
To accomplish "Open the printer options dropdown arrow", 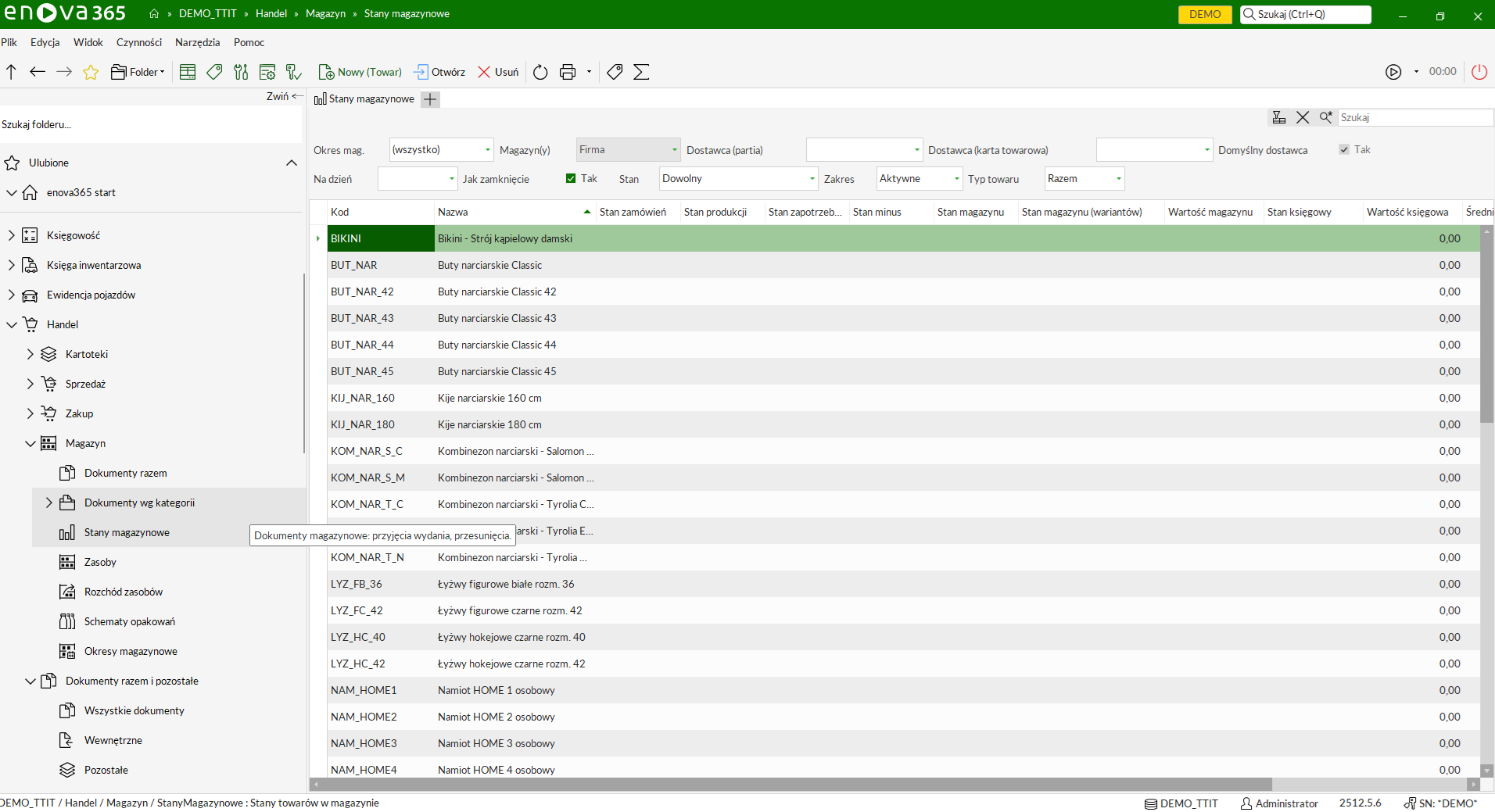I will (x=589, y=72).
